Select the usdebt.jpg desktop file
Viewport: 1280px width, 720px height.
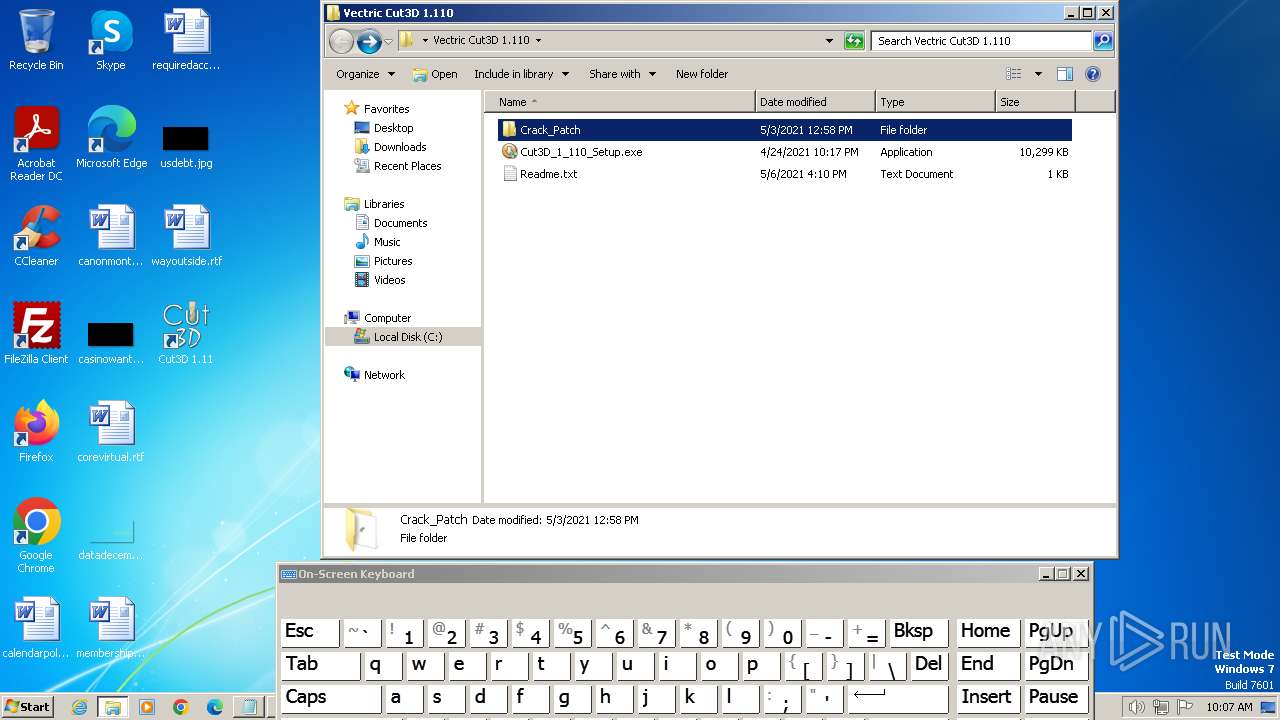pos(186,146)
